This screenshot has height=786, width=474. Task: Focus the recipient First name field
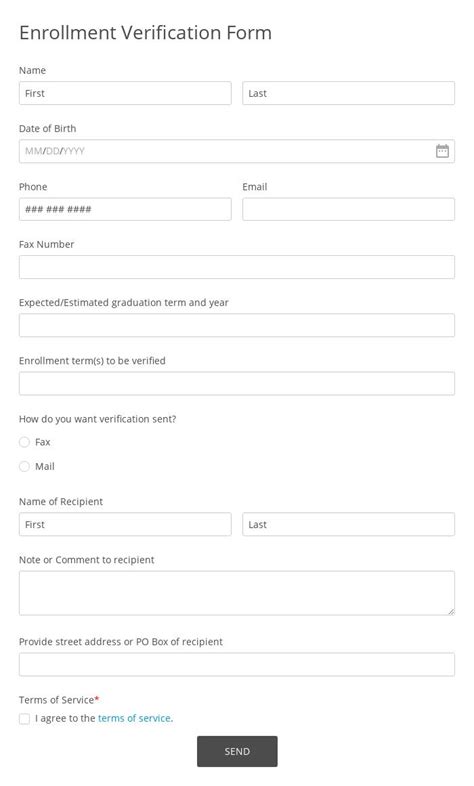coord(125,524)
